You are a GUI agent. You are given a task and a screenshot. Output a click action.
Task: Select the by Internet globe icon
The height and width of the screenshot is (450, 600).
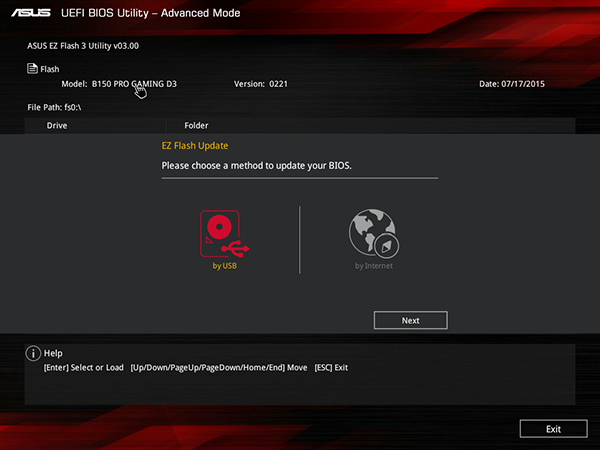pos(373,233)
